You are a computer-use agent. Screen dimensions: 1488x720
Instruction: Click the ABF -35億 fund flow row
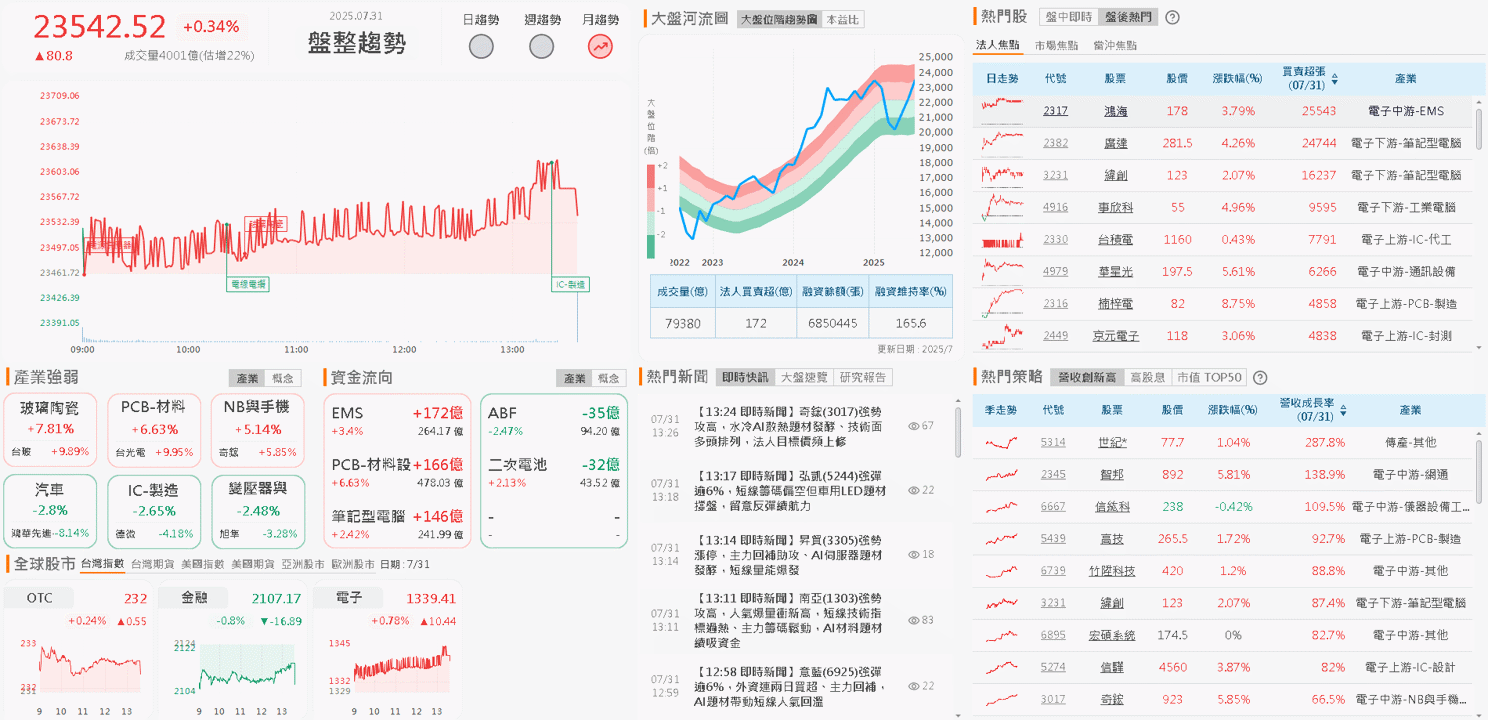pos(554,420)
